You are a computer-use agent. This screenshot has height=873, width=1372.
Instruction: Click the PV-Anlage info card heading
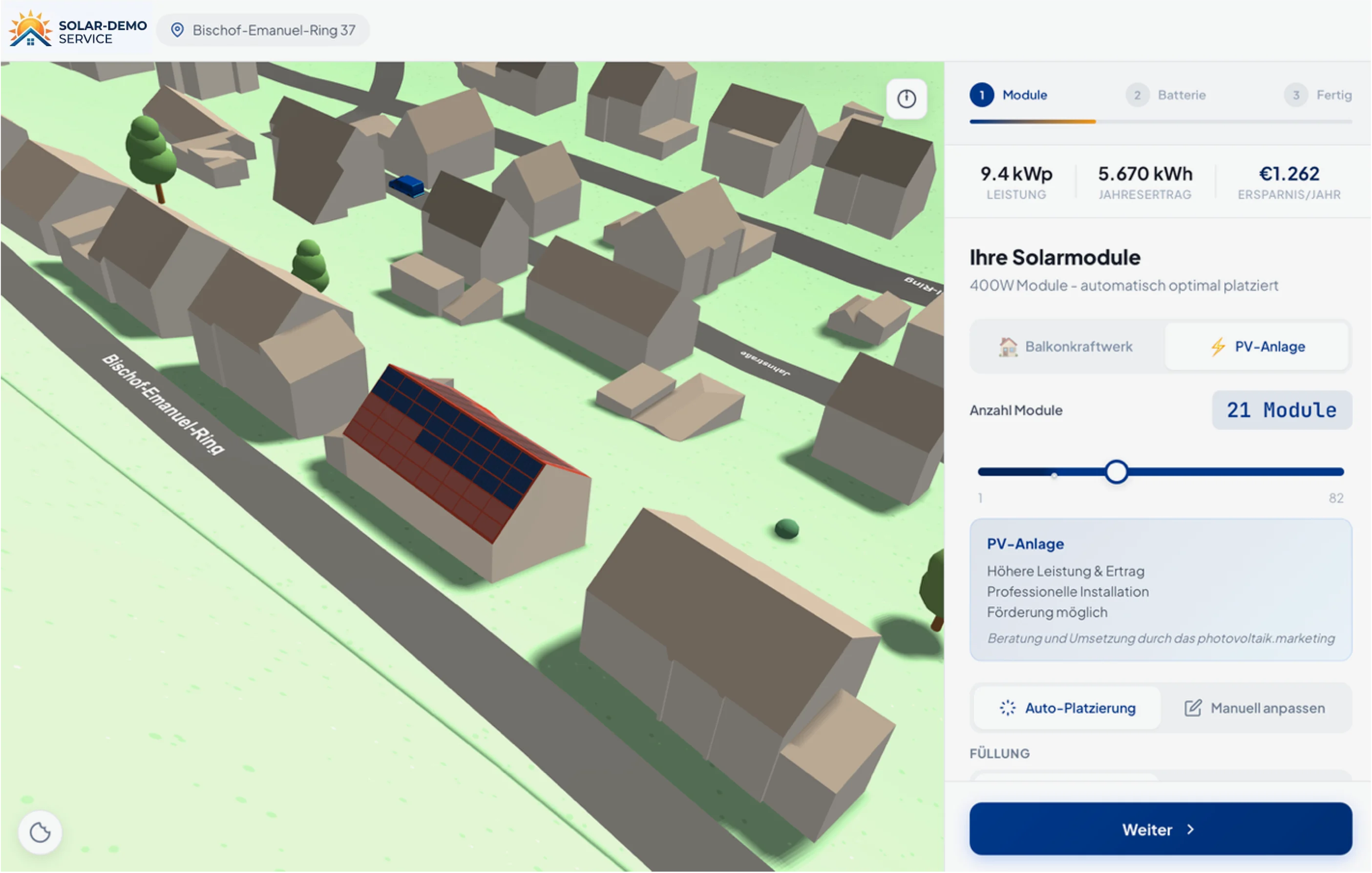point(1025,544)
